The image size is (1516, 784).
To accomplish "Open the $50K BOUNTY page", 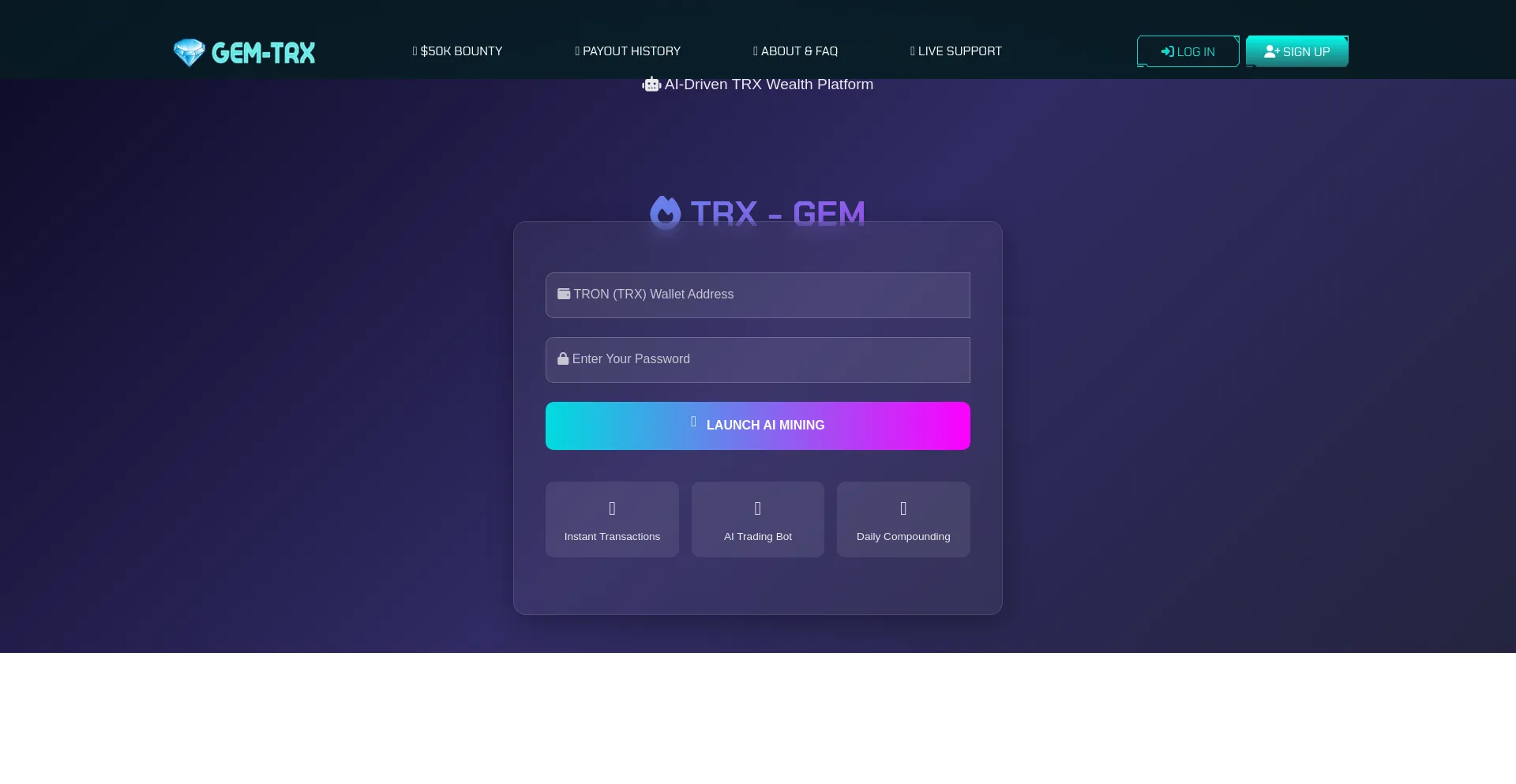I will point(457,51).
